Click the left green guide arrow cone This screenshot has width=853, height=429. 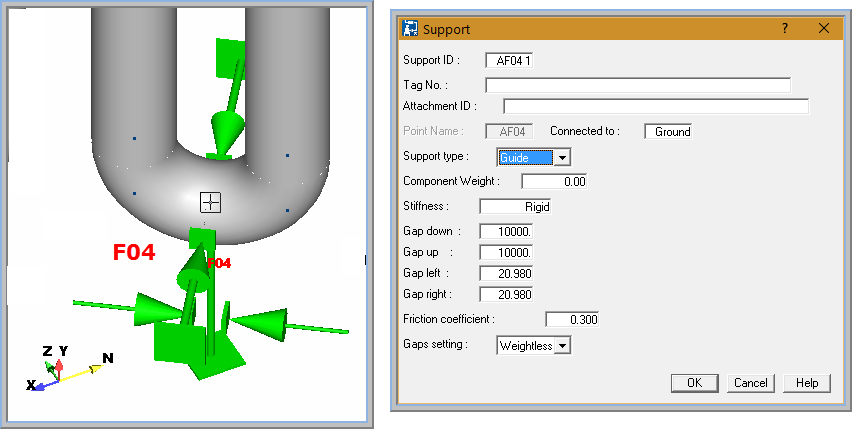pos(158,309)
